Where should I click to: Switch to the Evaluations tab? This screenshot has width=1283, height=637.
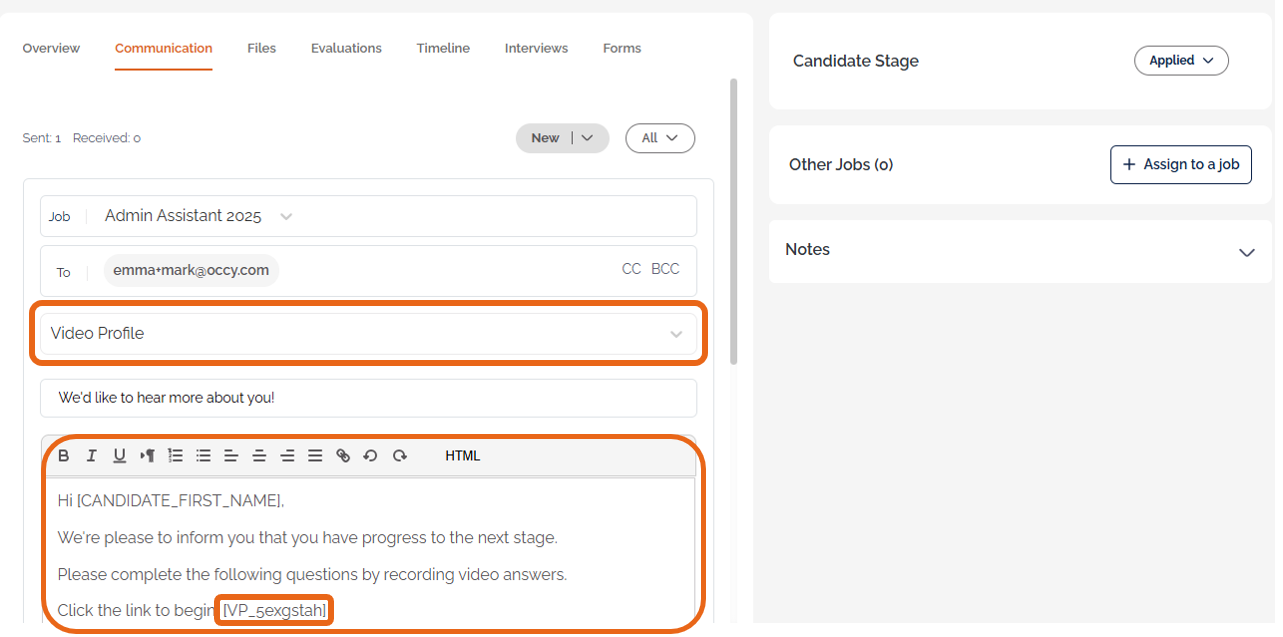[346, 48]
